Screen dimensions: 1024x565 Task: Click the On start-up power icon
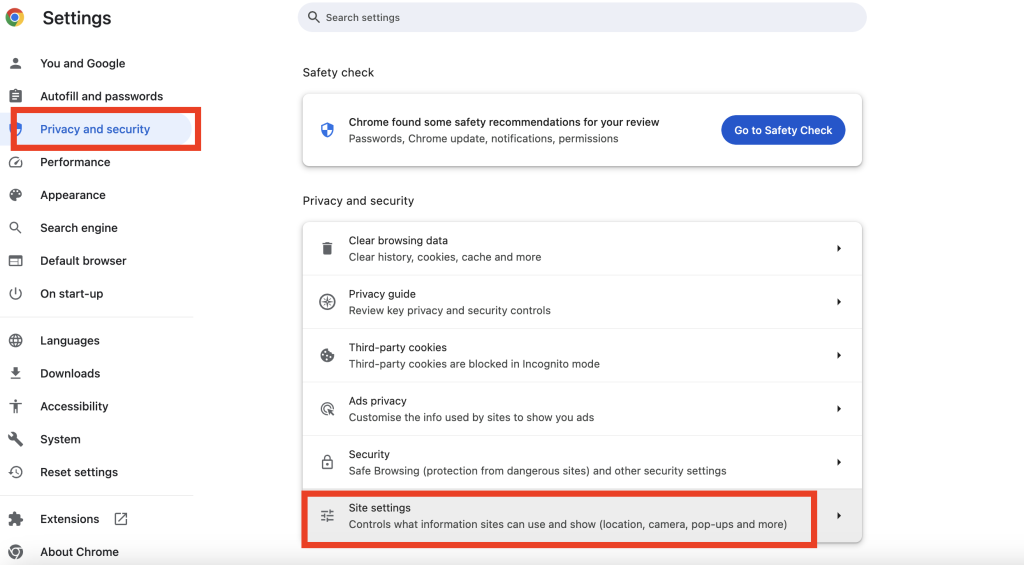click(16, 293)
